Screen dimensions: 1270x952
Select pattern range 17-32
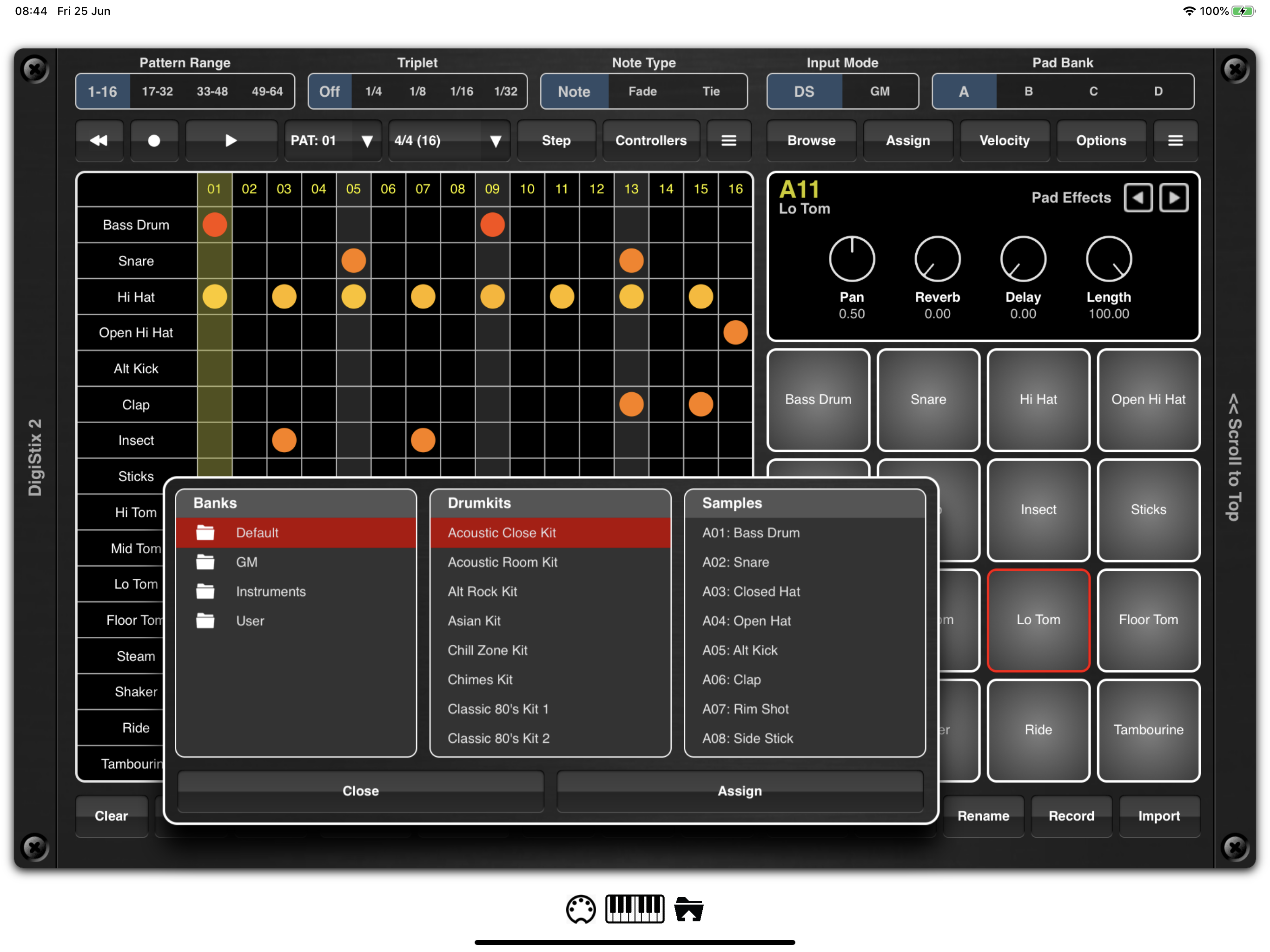pos(157,91)
